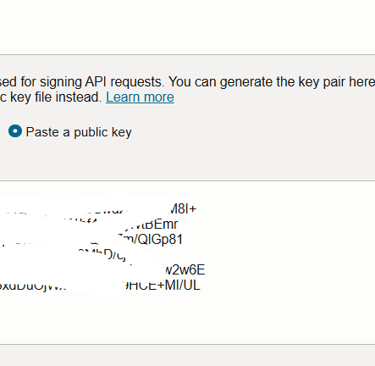Open the "Learn more" link
Screen dimensions: 375x366
point(140,97)
